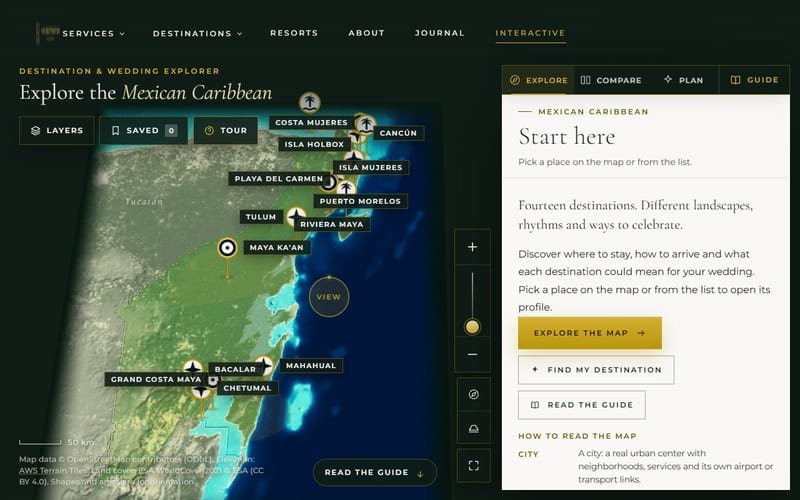Select the Bacalar map label
The width and height of the screenshot is (800, 500).
(235, 369)
